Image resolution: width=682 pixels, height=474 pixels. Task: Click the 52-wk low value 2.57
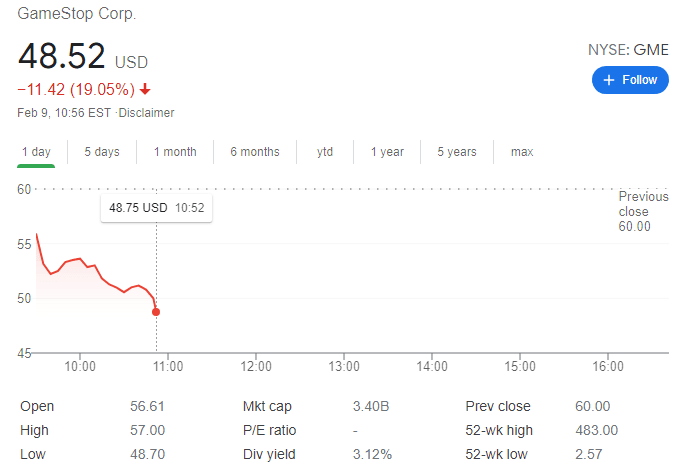(x=588, y=454)
